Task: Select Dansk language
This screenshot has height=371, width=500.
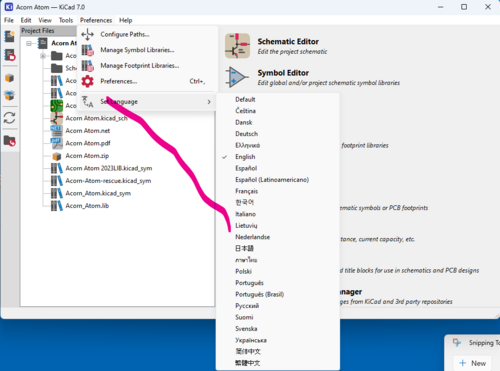Action: click(278, 122)
